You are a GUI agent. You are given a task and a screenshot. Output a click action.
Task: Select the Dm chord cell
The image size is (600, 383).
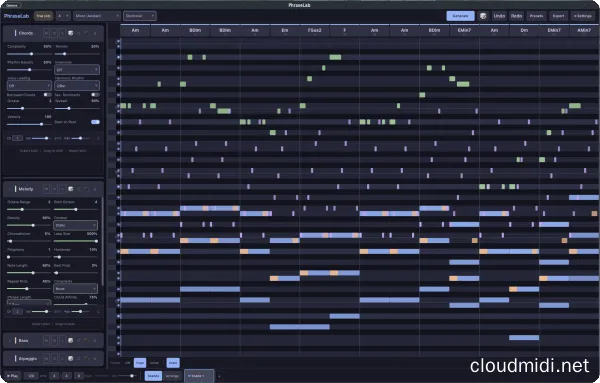(x=524, y=31)
